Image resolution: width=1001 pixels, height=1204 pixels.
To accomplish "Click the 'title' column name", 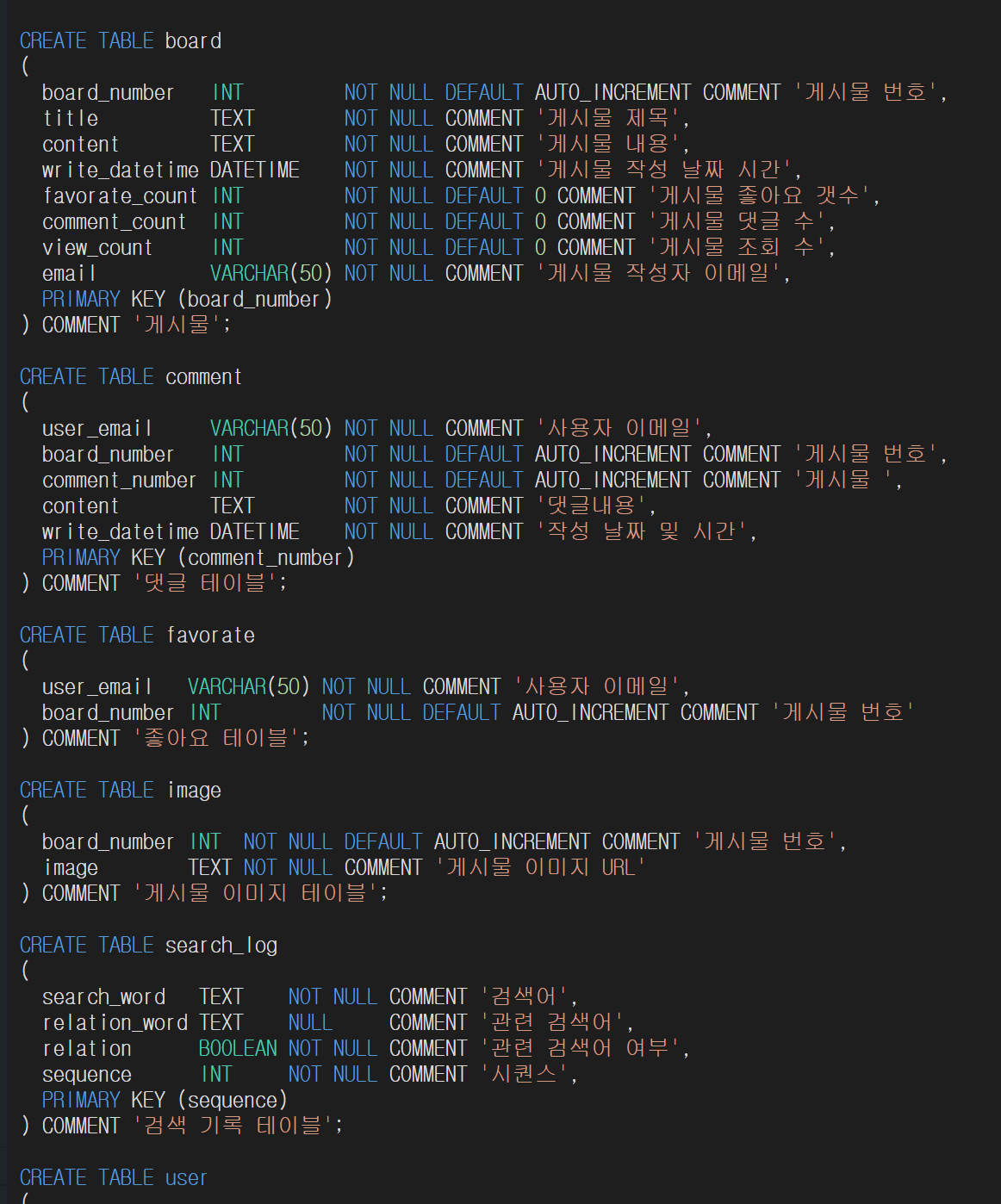I will tap(71, 118).
